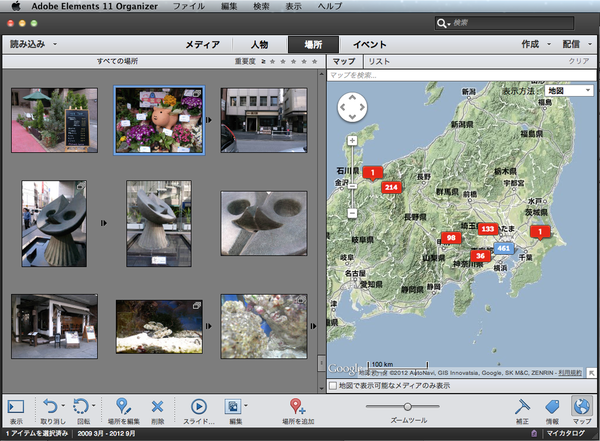The width and height of the screenshot is (600, 441).
Task: Open the 表示 menu in menu bar
Action: click(293, 6)
